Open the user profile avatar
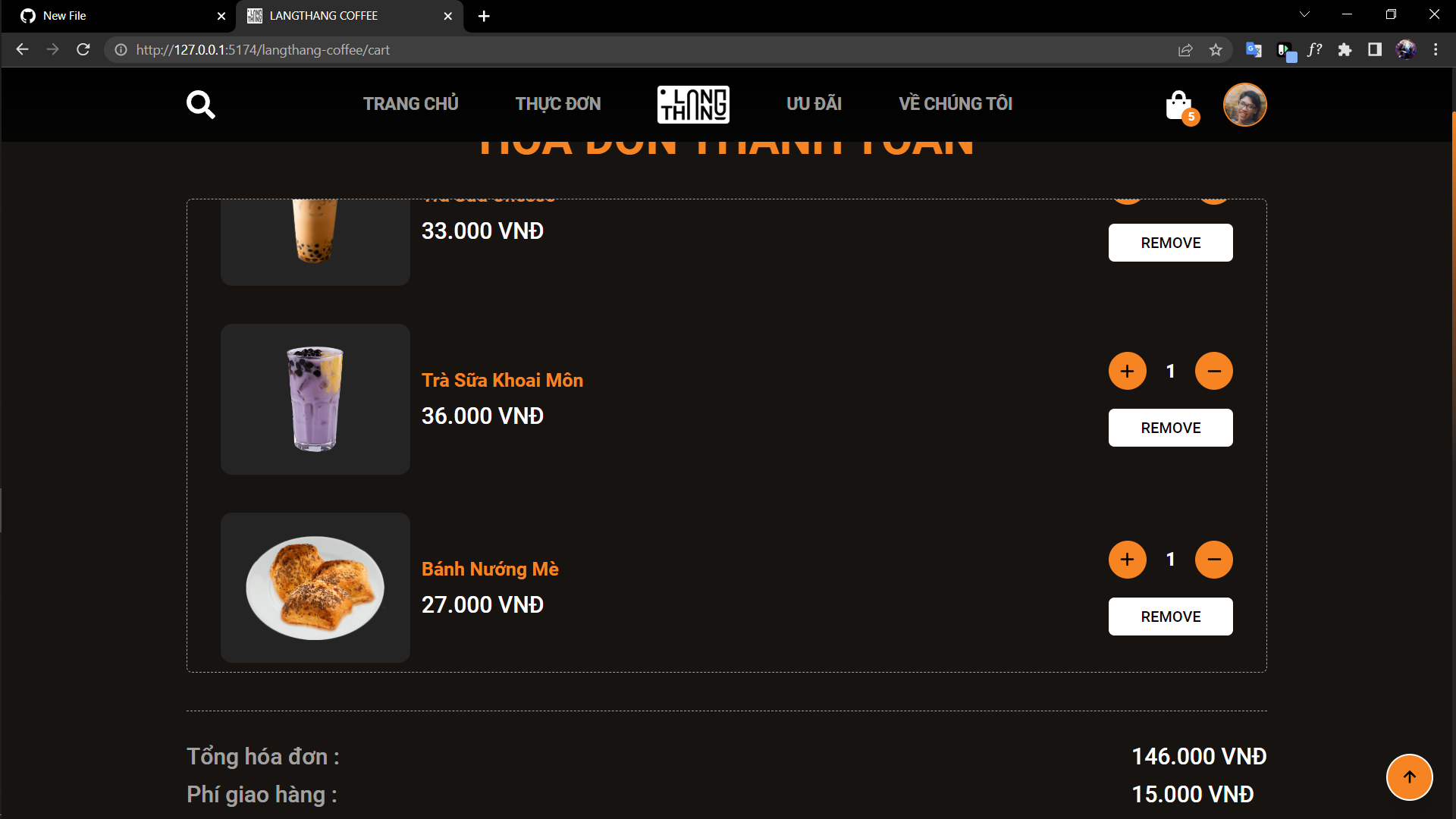The height and width of the screenshot is (819, 1456). (1244, 105)
